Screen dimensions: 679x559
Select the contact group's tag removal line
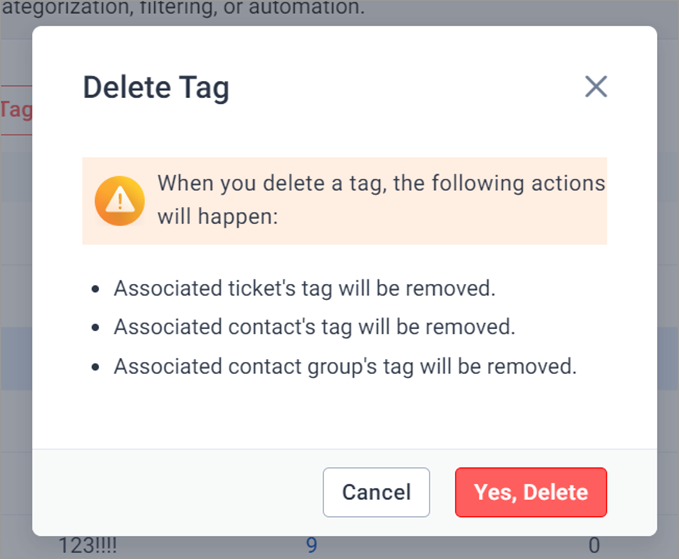pyautogui.click(x=345, y=367)
